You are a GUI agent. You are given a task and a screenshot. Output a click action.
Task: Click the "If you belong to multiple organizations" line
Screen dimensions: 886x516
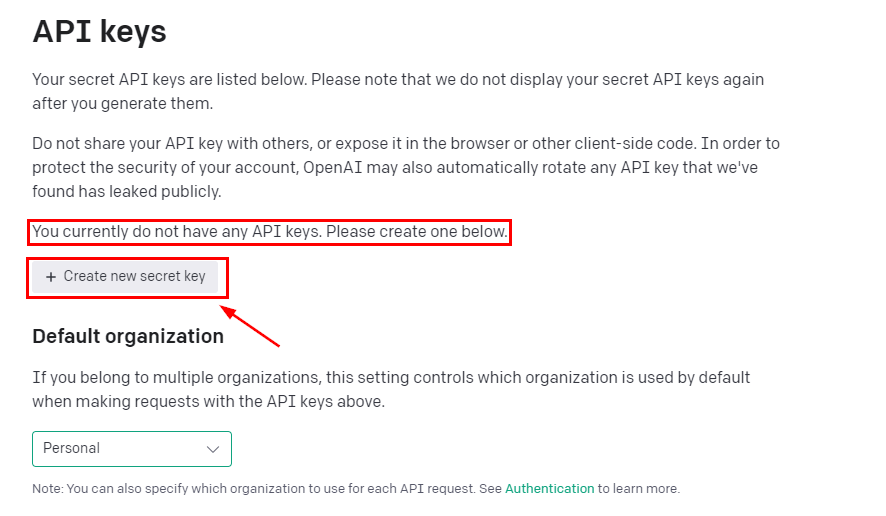[x=391, y=378]
